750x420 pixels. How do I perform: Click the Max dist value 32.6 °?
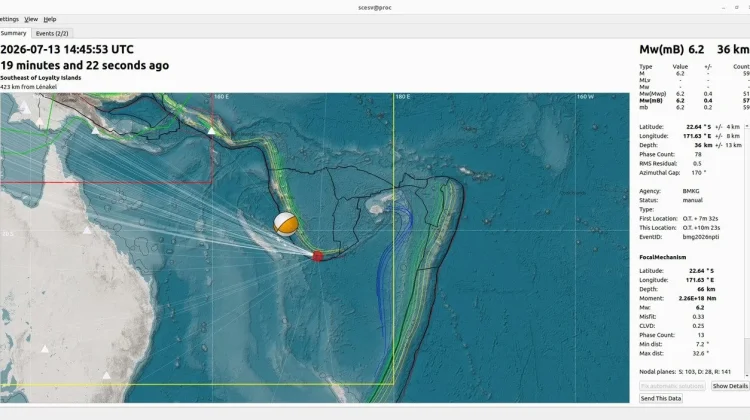pos(701,353)
